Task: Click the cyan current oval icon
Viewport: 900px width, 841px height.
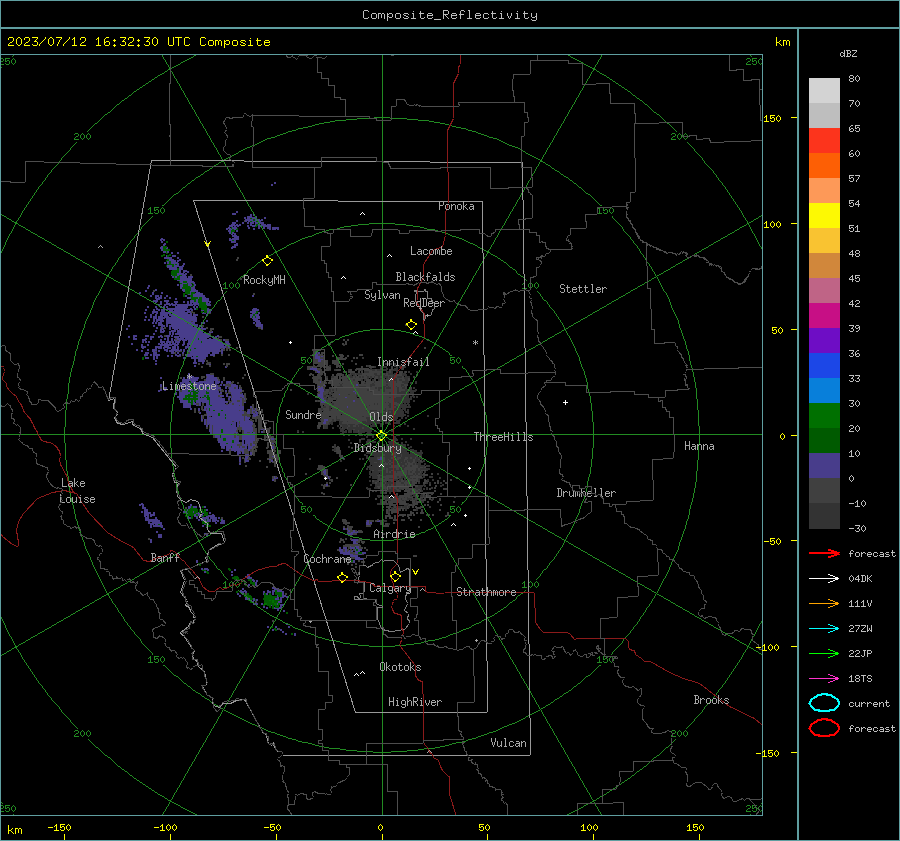Action: tap(824, 703)
